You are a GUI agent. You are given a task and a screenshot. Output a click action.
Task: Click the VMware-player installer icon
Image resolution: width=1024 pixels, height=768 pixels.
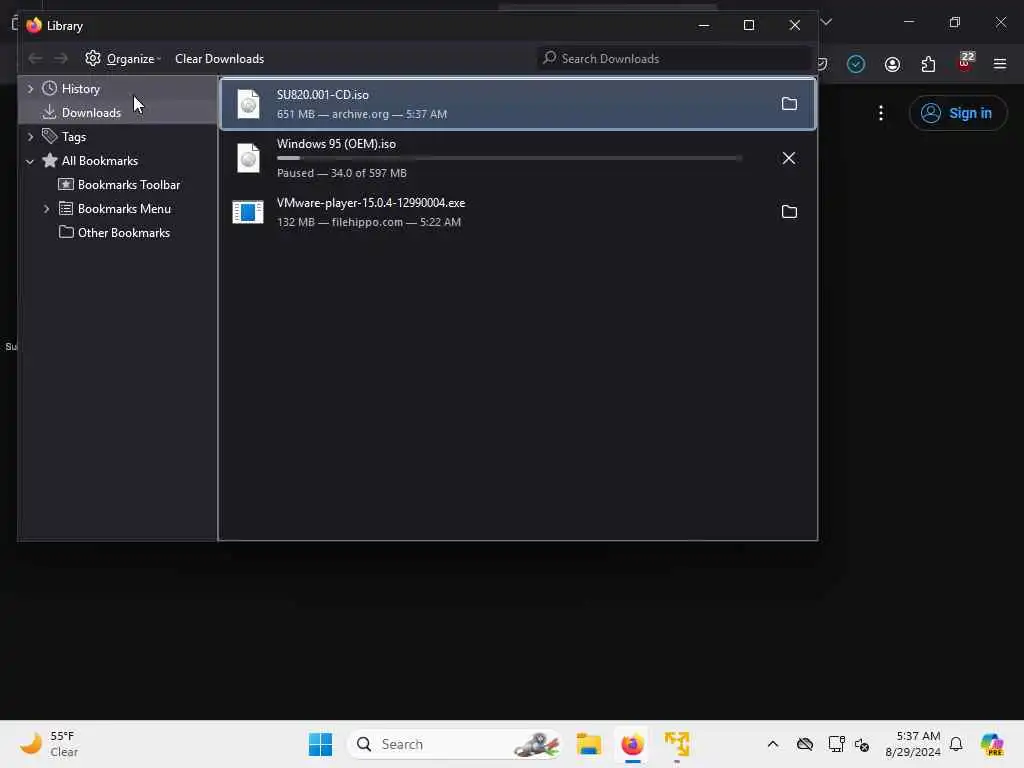[248, 212]
